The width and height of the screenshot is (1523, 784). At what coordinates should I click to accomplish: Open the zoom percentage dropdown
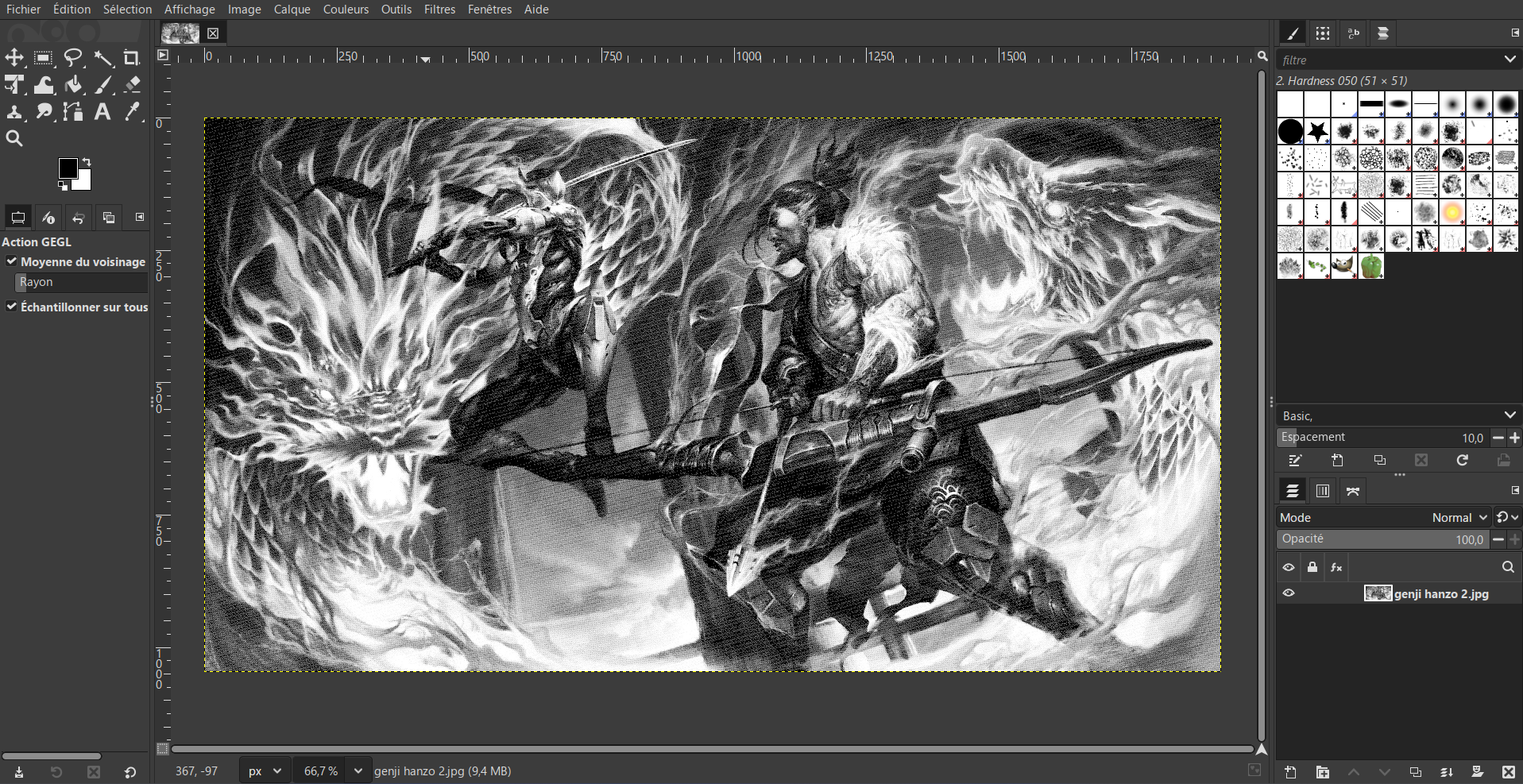click(358, 771)
